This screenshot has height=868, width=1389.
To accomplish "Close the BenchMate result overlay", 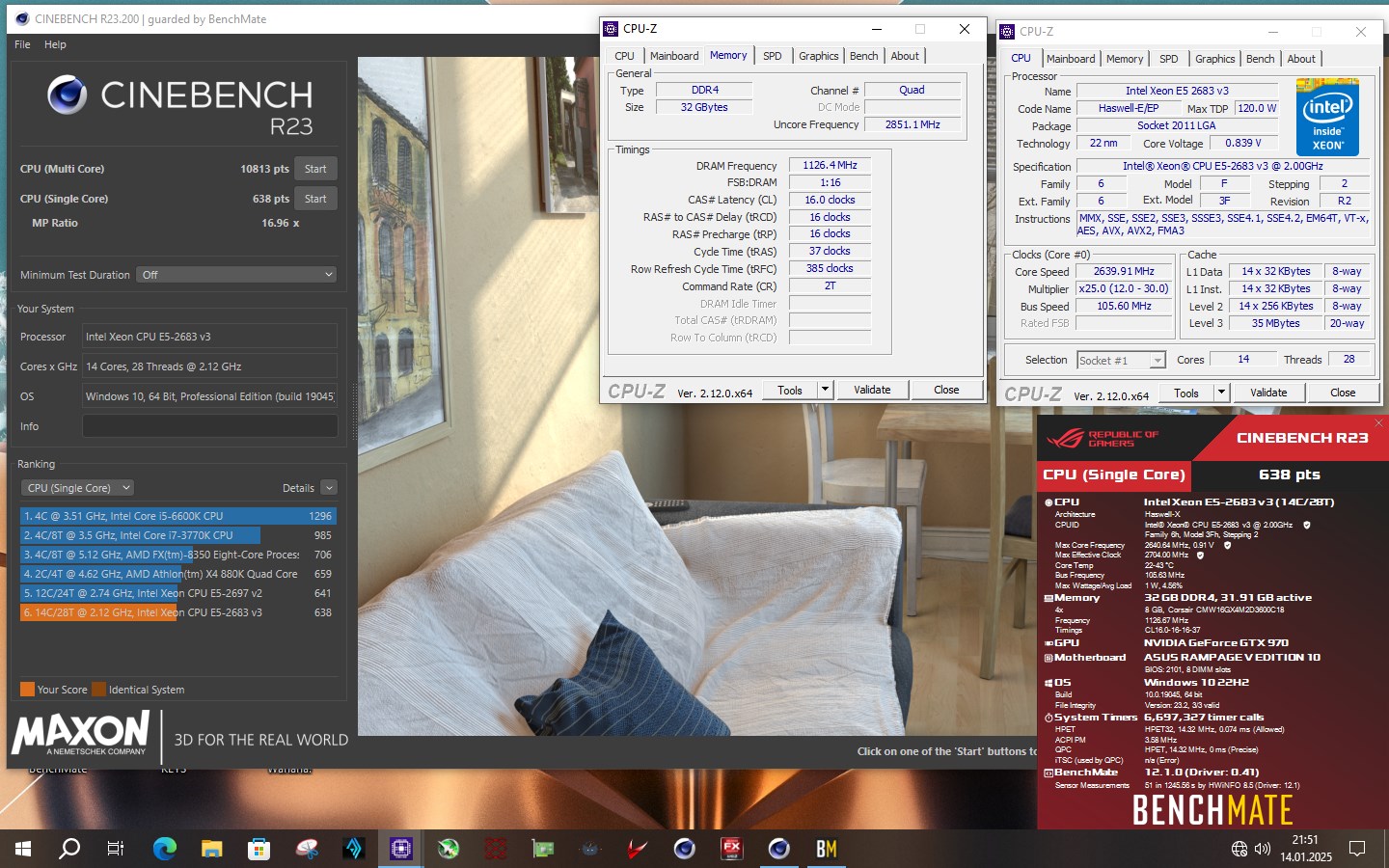I will [1378, 423].
